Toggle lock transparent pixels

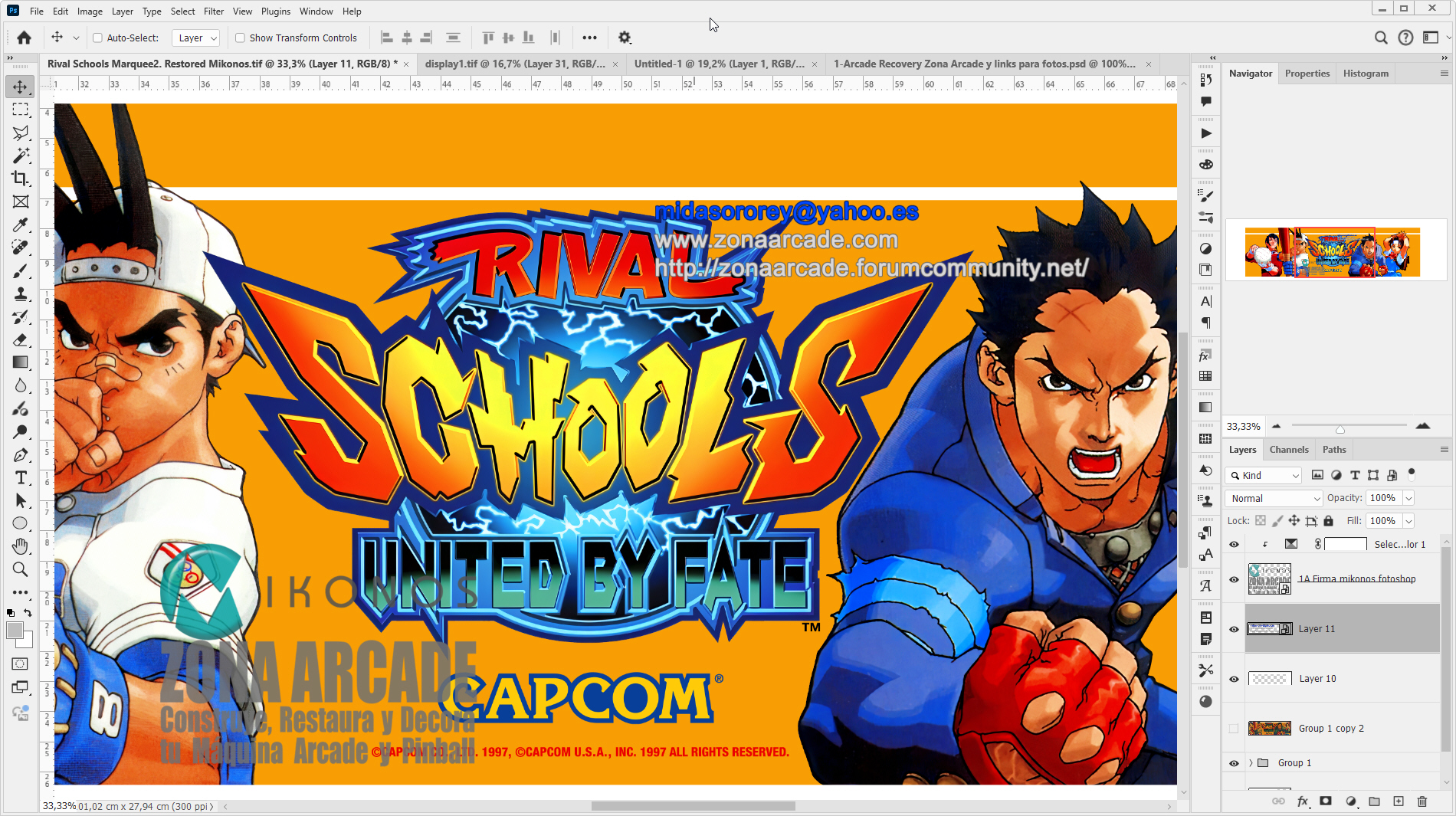click(1261, 521)
